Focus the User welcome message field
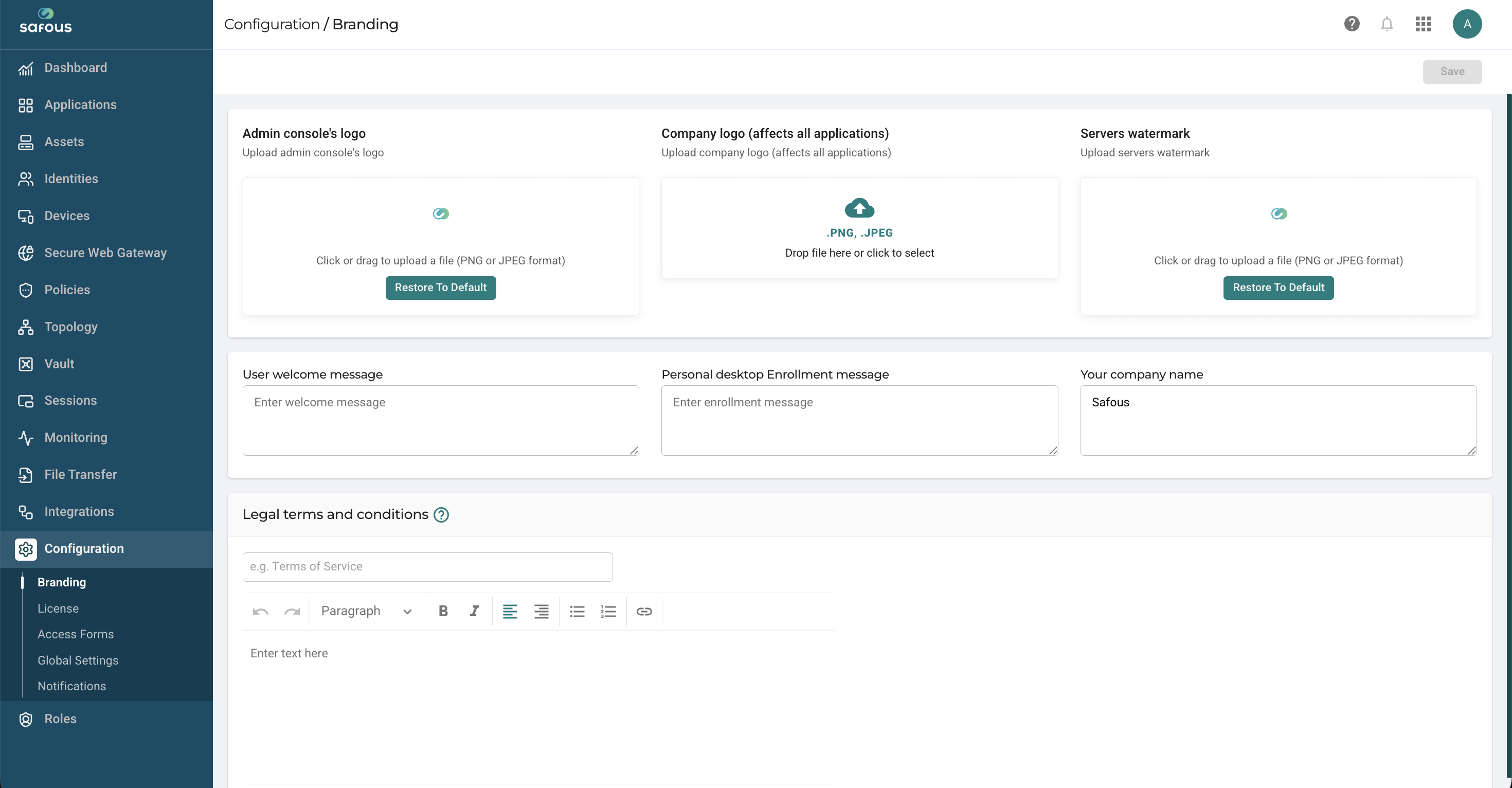 click(x=440, y=420)
